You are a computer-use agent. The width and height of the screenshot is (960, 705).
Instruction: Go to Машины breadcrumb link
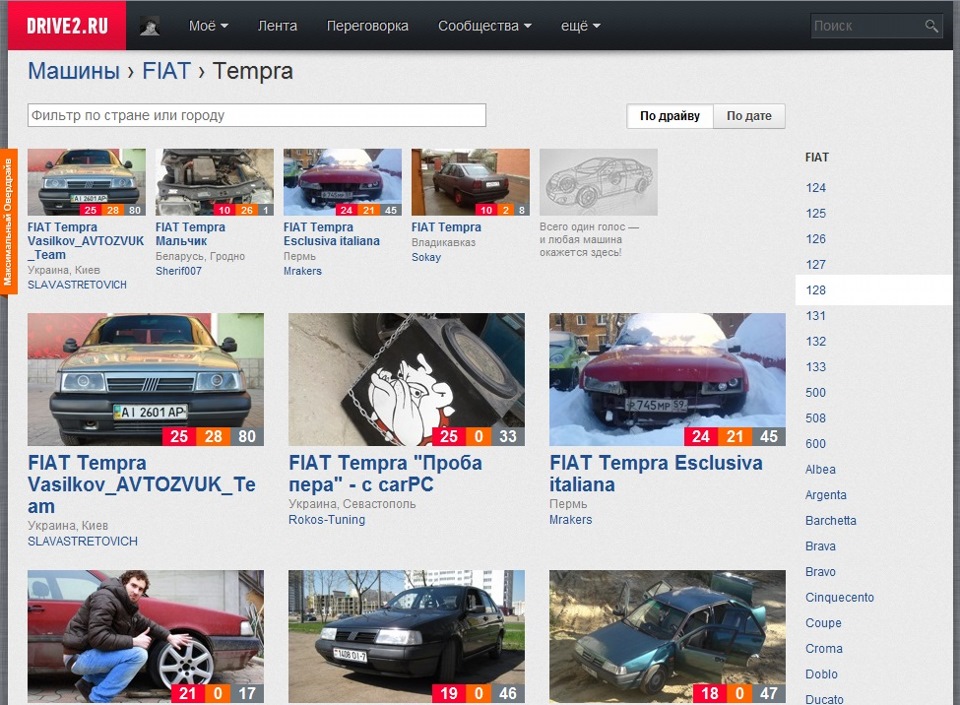[73, 71]
